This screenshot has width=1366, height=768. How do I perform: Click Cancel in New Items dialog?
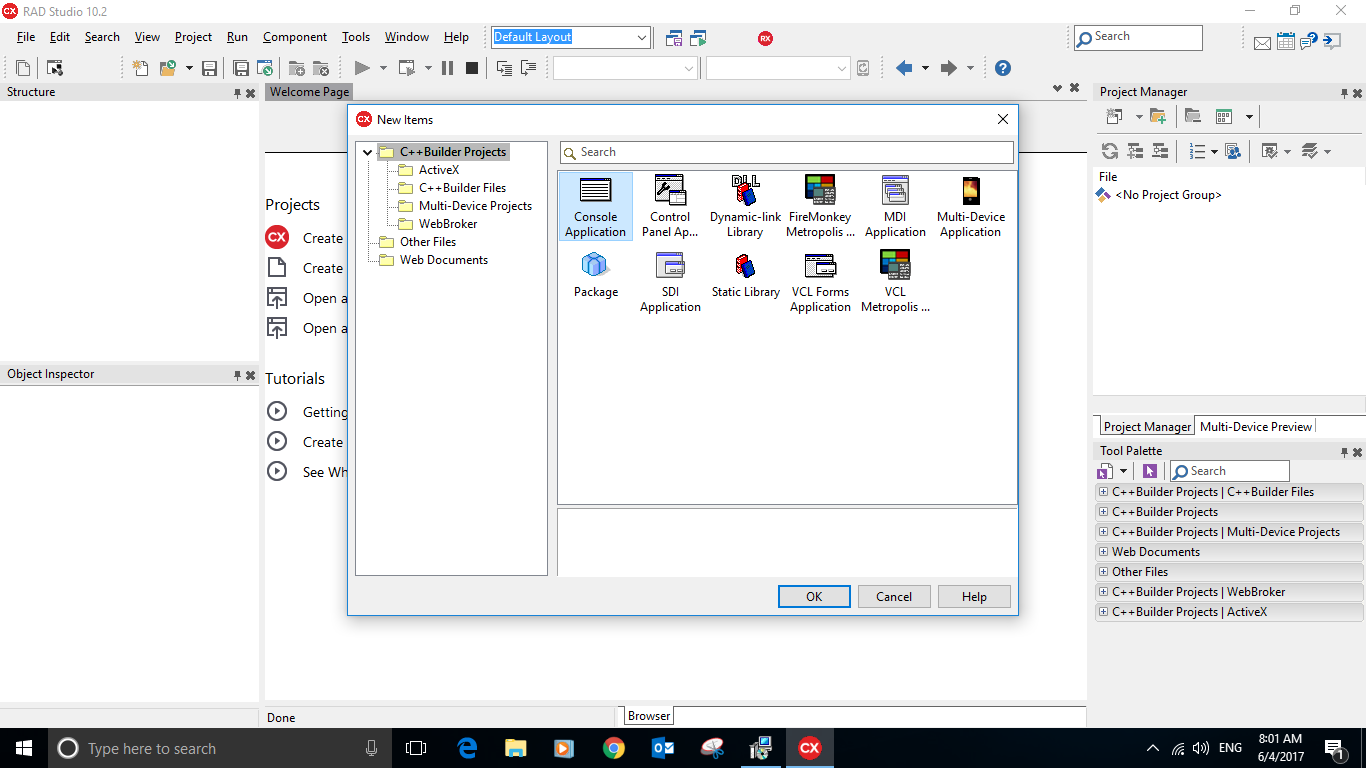pyautogui.click(x=894, y=597)
